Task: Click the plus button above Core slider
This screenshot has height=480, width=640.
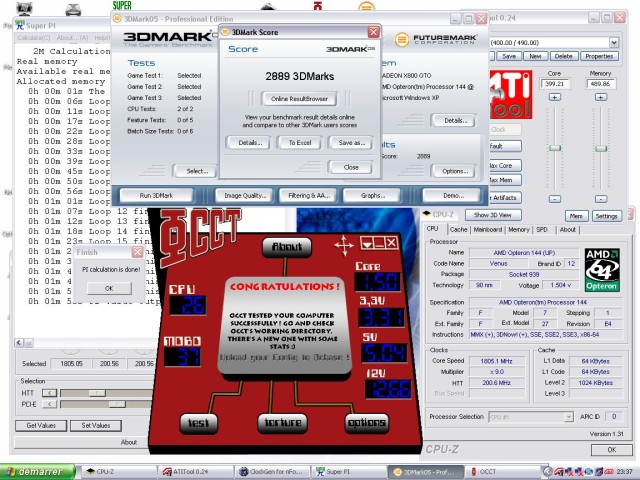Action: click(x=554, y=97)
